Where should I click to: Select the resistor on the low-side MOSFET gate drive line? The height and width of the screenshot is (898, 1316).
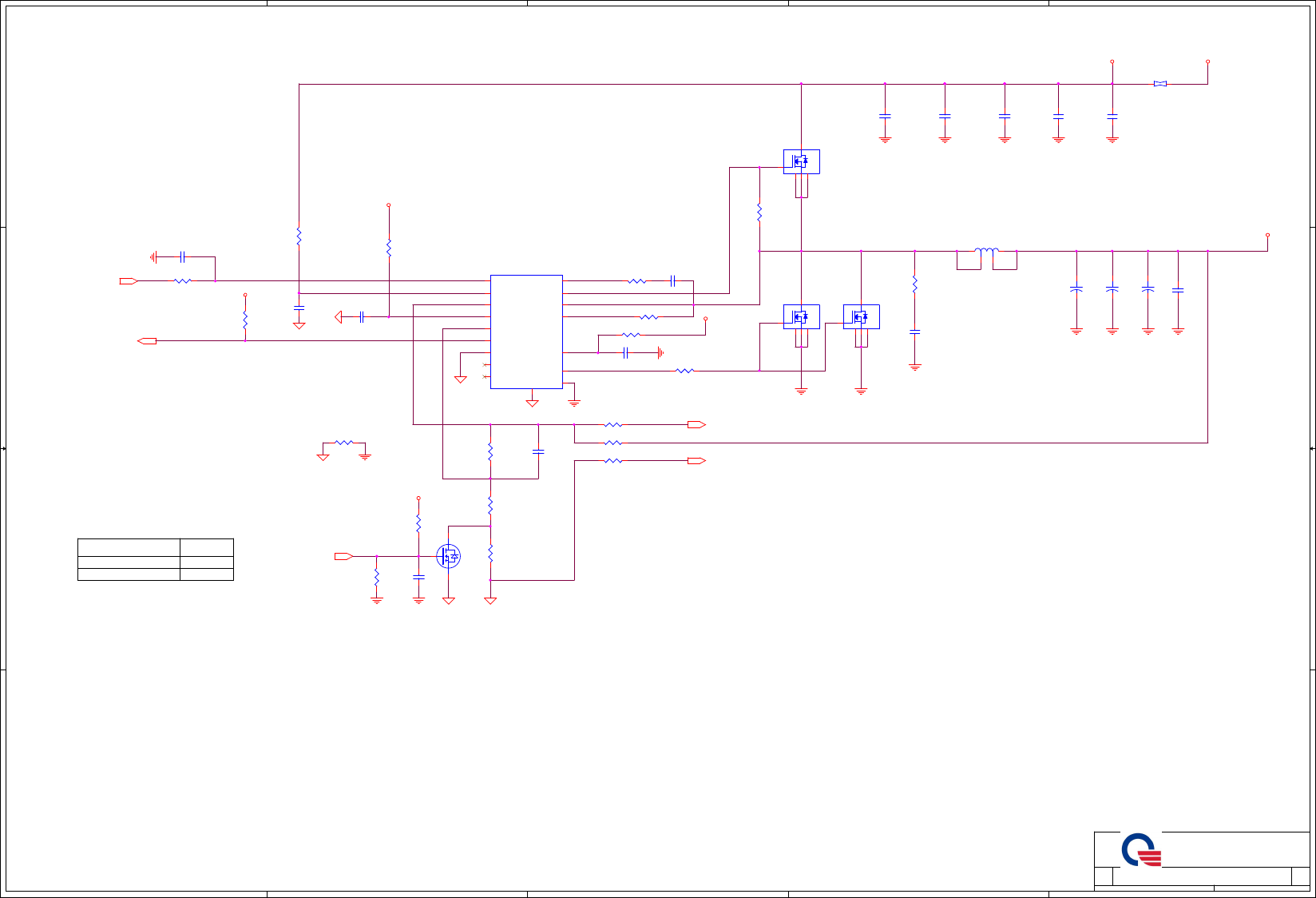[x=685, y=371]
